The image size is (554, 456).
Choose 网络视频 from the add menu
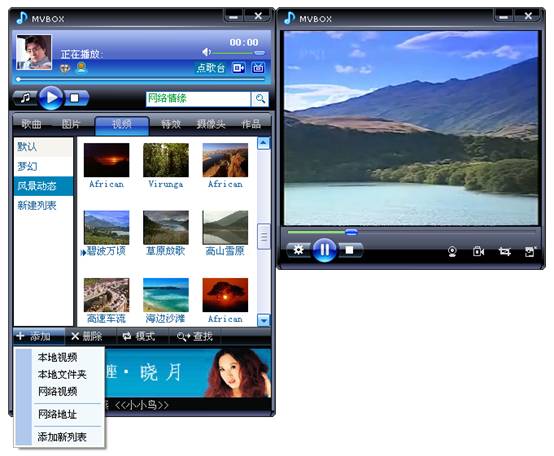pos(58,391)
